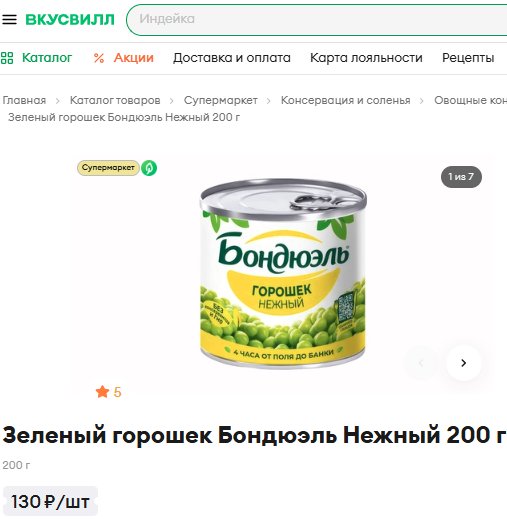Open the hamburger menu icon

pyautogui.click(x=9, y=19)
